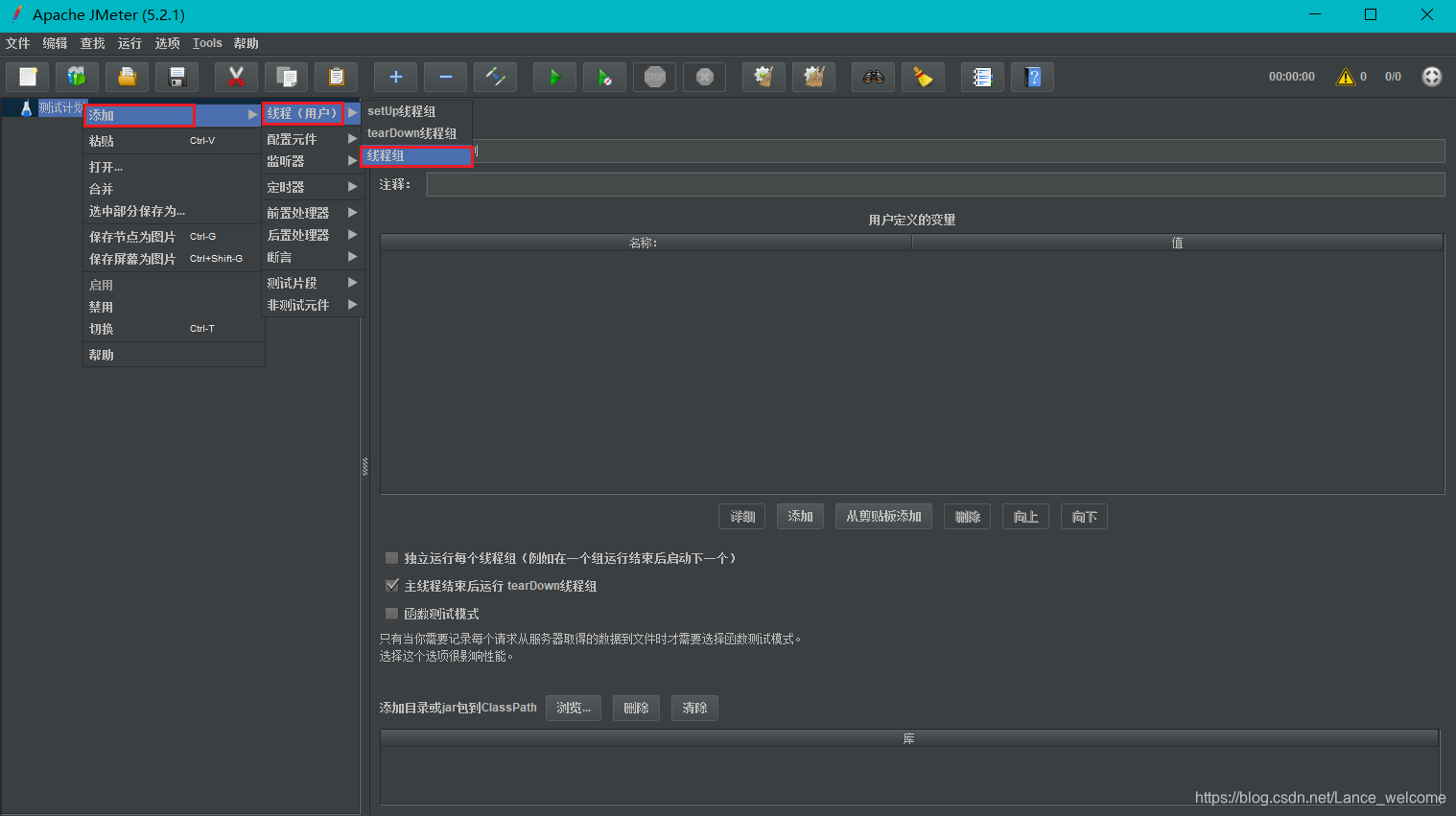Expand the 配置元件 submenu

click(x=298, y=138)
